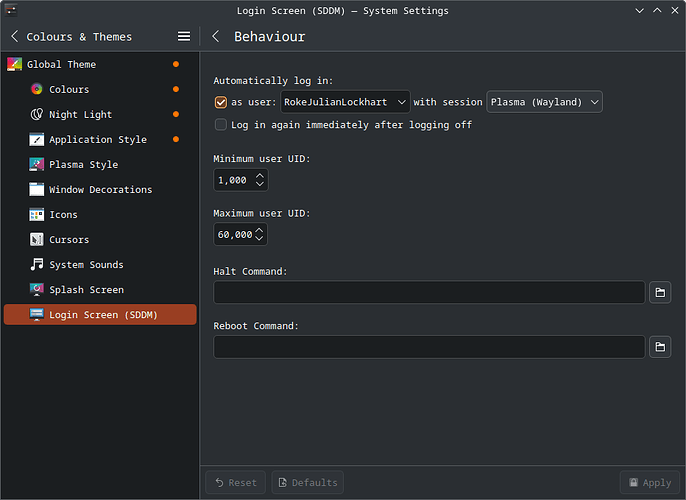686x500 pixels.
Task: Click the Colours palette icon
Action: (x=37, y=89)
